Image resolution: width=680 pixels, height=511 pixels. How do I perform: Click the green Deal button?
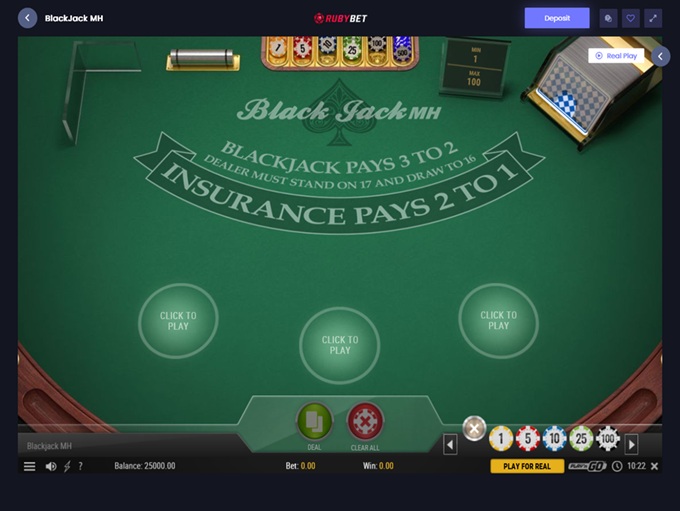(314, 421)
